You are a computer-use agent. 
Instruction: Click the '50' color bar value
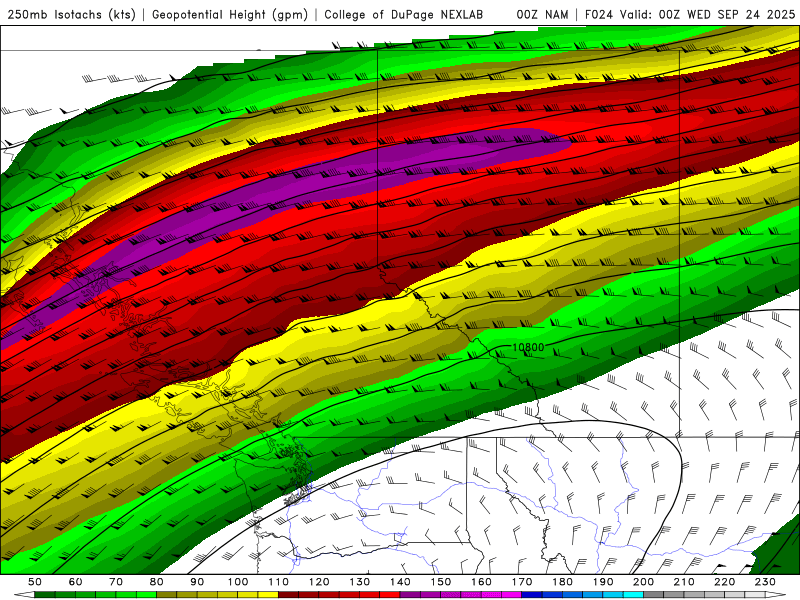point(35,582)
